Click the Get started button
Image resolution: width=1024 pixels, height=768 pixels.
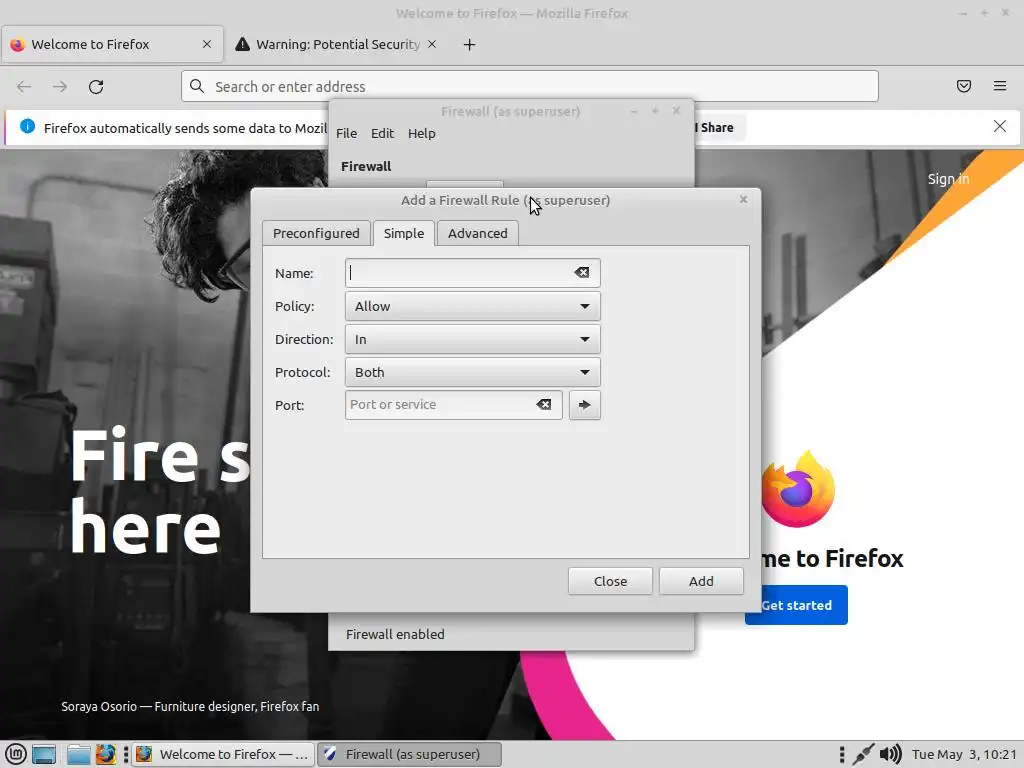tap(796, 605)
